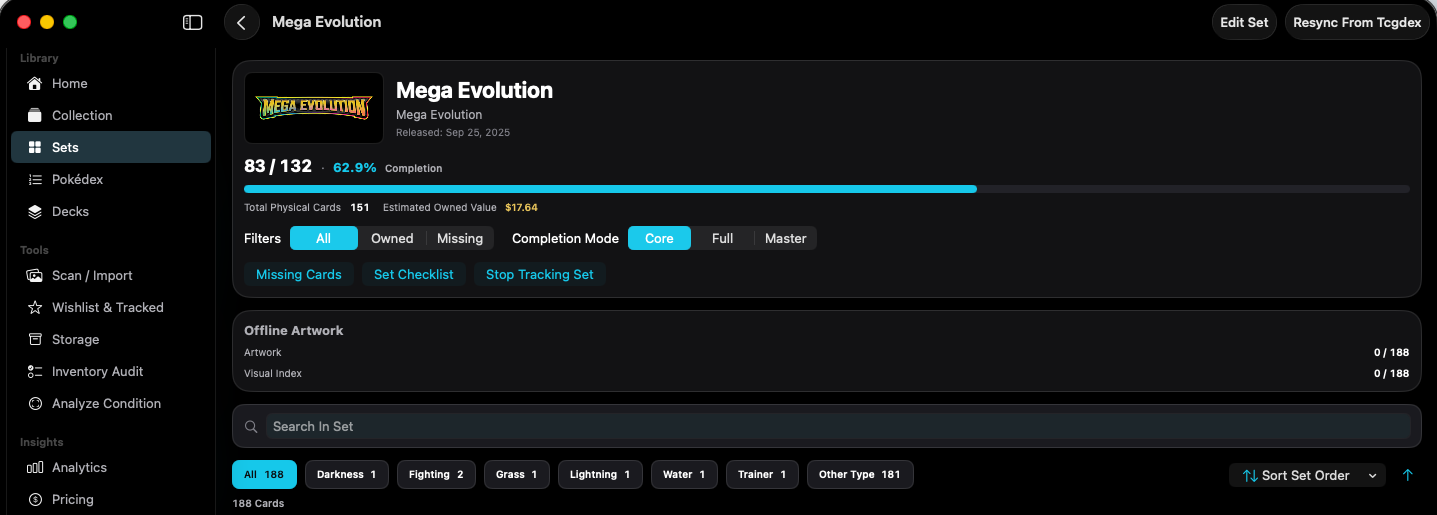Click the Analytics bar chart icon
This screenshot has width=1437, height=515.
click(x=35, y=467)
